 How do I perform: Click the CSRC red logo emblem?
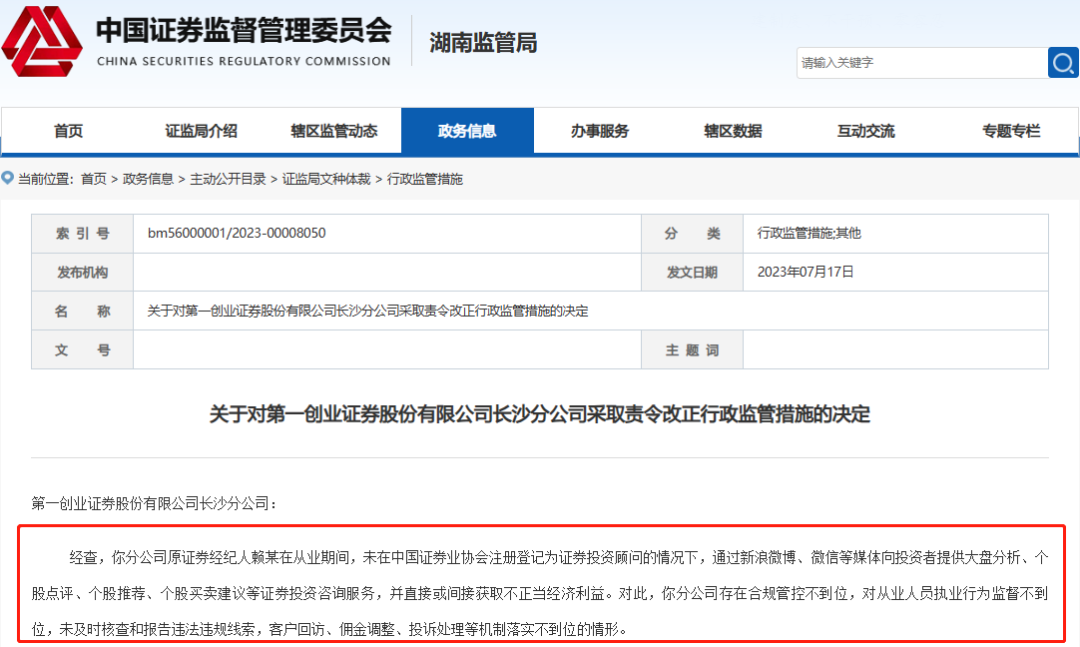point(42,41)
